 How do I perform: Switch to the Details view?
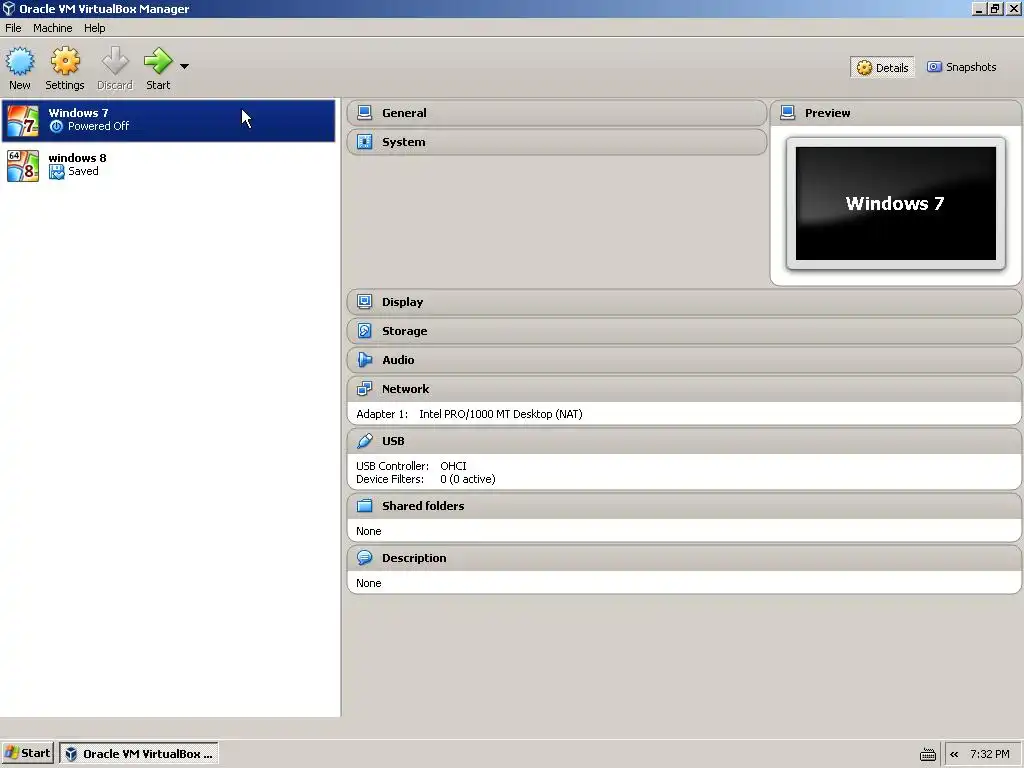tap(882, 67)
